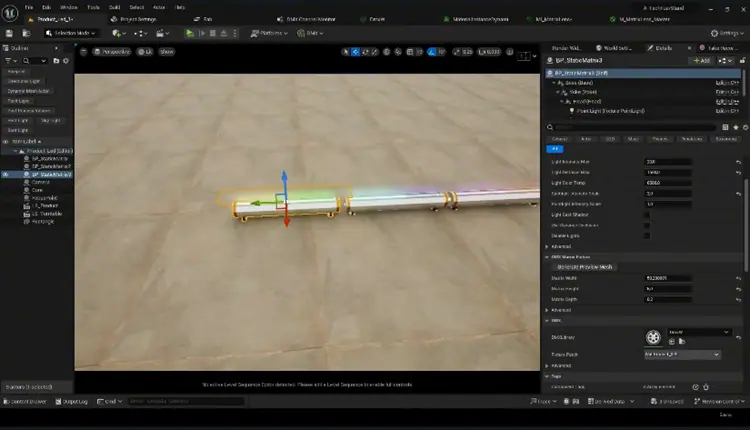The image size is (750, 430).
Task: Toggle the Disable Lights checkbox
Action: click(647, 236)
